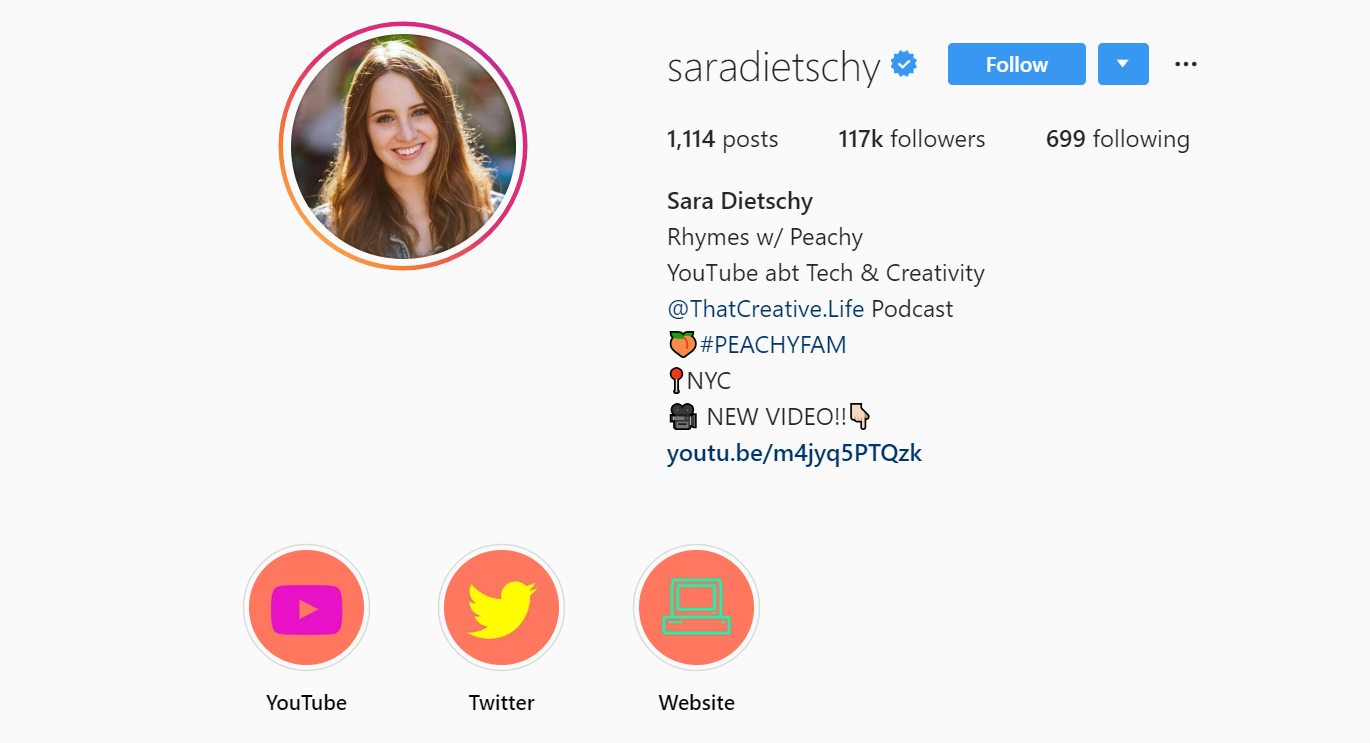Click the peach emoji in bio
The width and height of the screenshot is (1370, 743).
coord(682,345)
